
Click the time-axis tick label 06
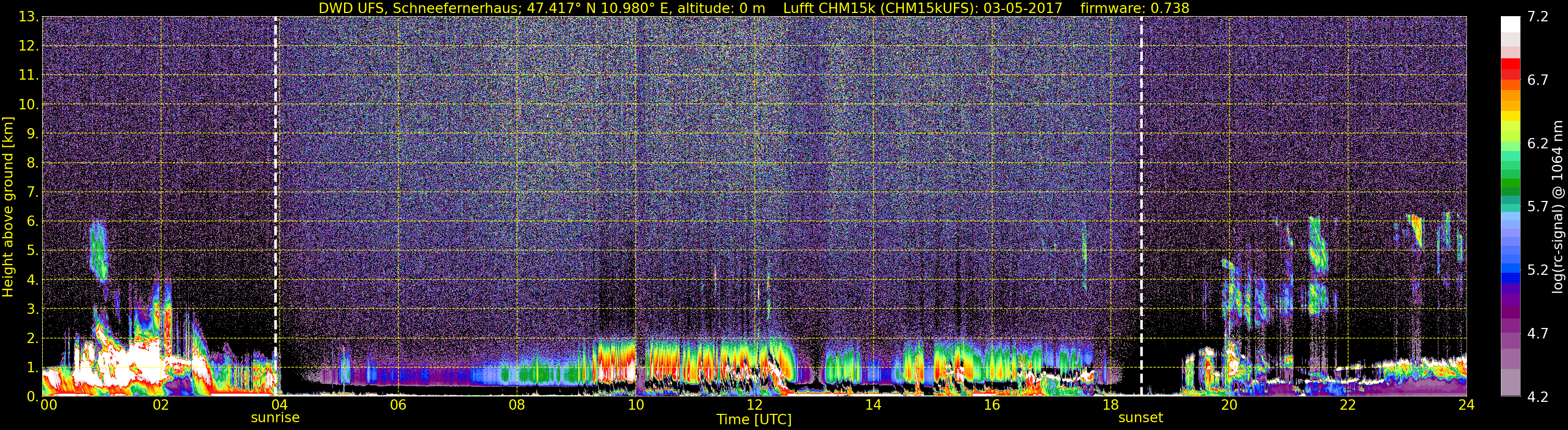pyautogui.click(x=398, y=405)
